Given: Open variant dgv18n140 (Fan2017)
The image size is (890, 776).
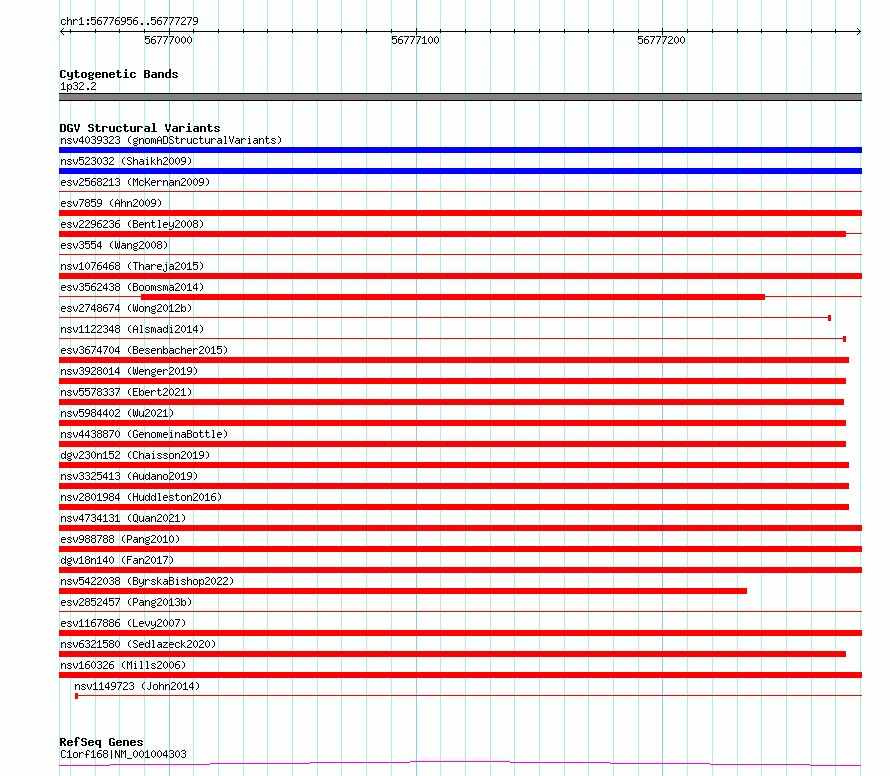Looking at the screenshot, I should tap(117, 560).
